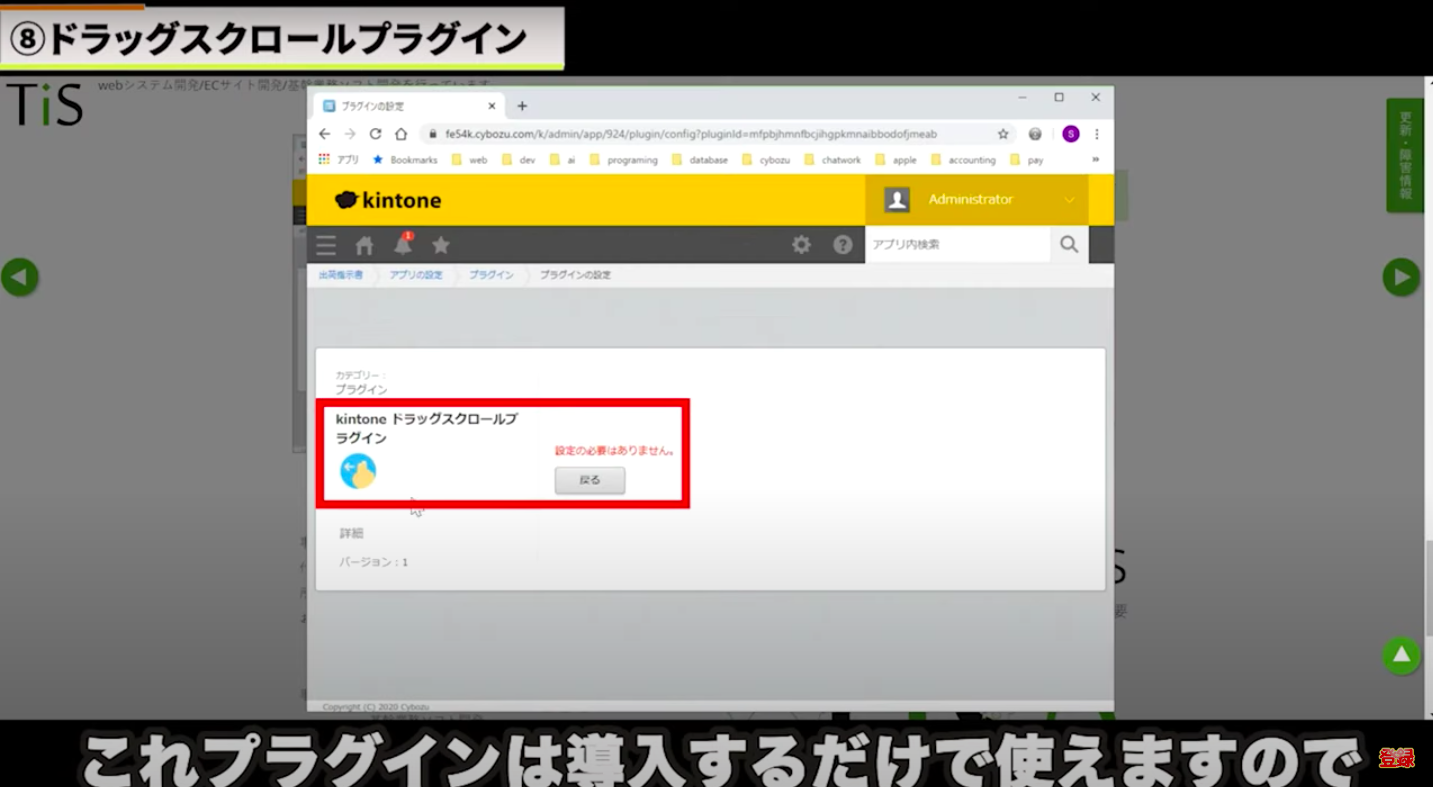This screenshot has height=787, width=1433.
Task: Click the green next slide arrow
Action: tap(1401, 277)
